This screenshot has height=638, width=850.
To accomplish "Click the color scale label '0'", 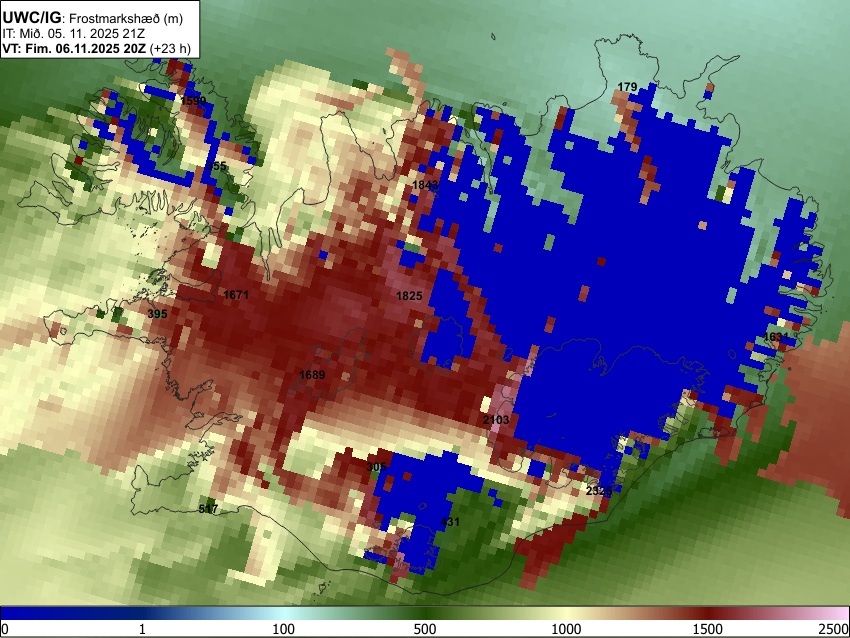I will click(5, 629).
